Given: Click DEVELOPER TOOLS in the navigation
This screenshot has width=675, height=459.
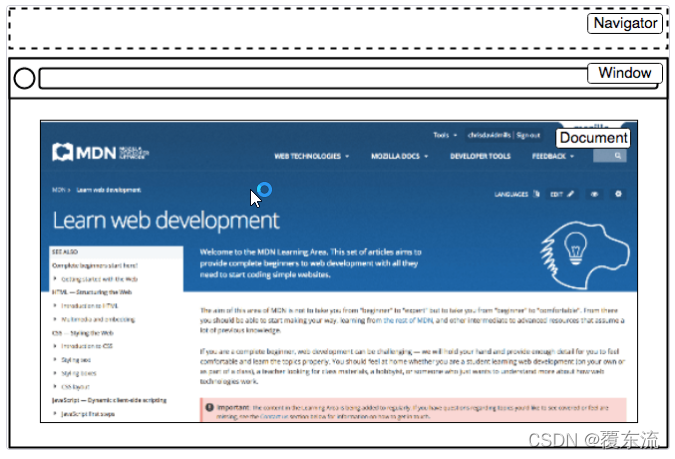Looking at the screenshot, I should point(480,156).
